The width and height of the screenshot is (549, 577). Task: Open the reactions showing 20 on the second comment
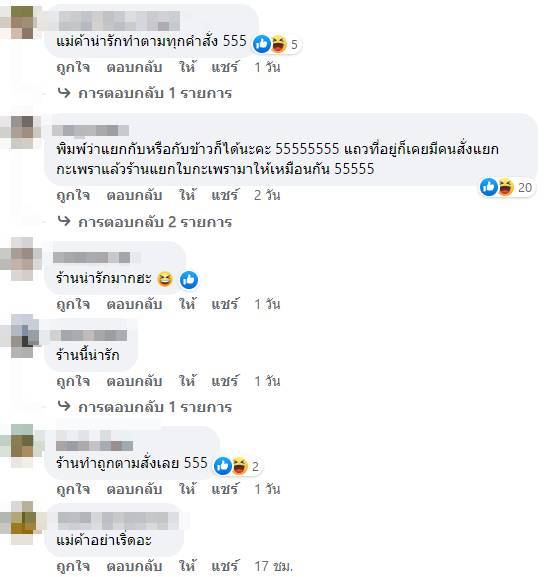click(x=507, y=187)
